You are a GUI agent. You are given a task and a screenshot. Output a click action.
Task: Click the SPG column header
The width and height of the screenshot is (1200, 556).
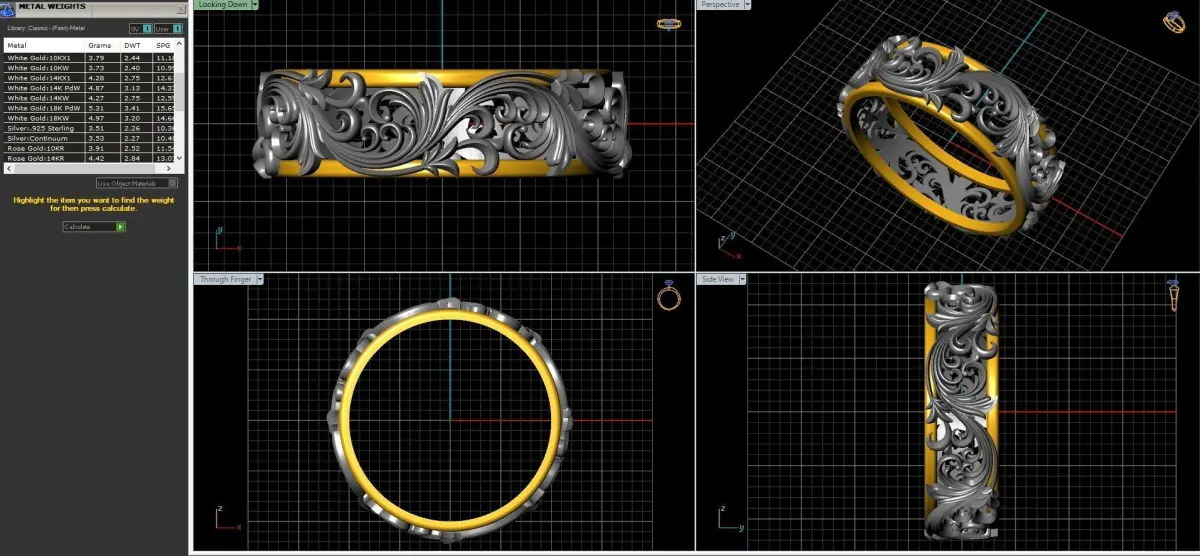click(x=164, y=45)
